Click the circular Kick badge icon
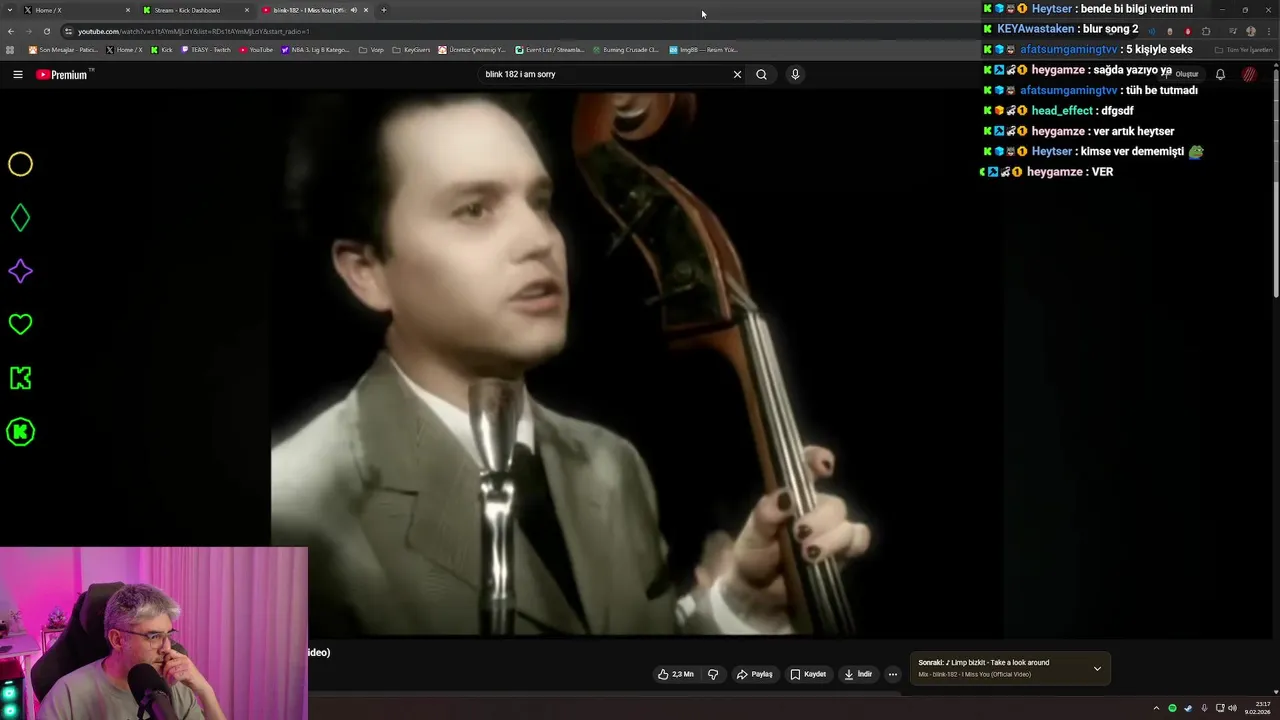1280x720 pixels. click(x=20, y=432)
